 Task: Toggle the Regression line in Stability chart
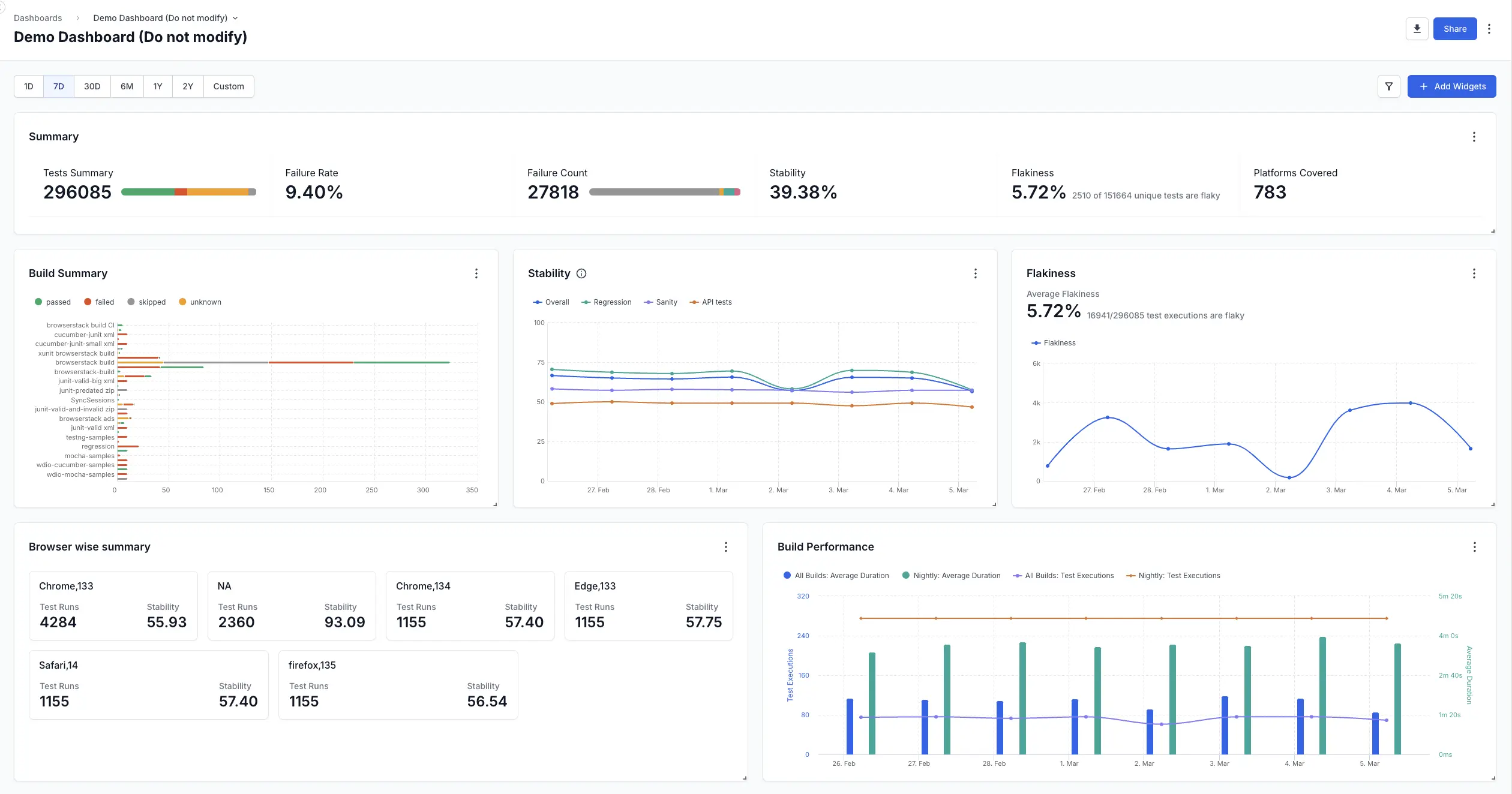(x=607, y=302)
